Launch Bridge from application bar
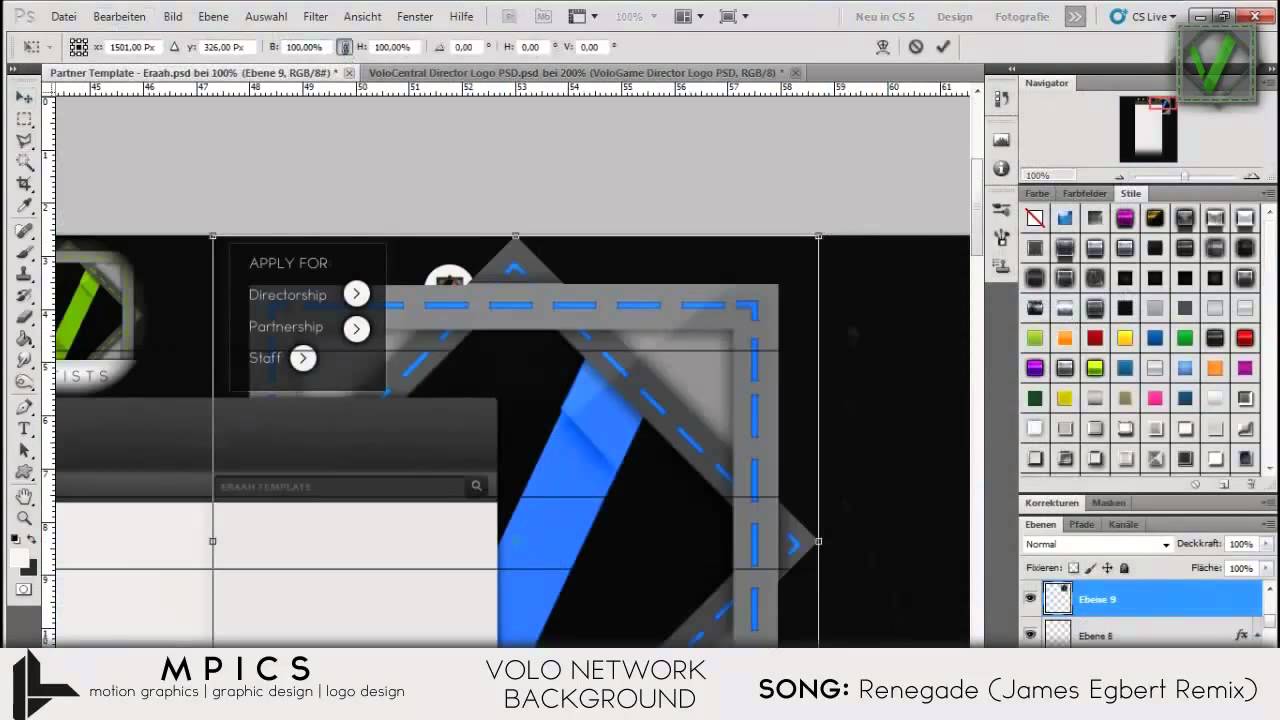This screenshot has width=1280, height=720. click(x=510, y=17)
